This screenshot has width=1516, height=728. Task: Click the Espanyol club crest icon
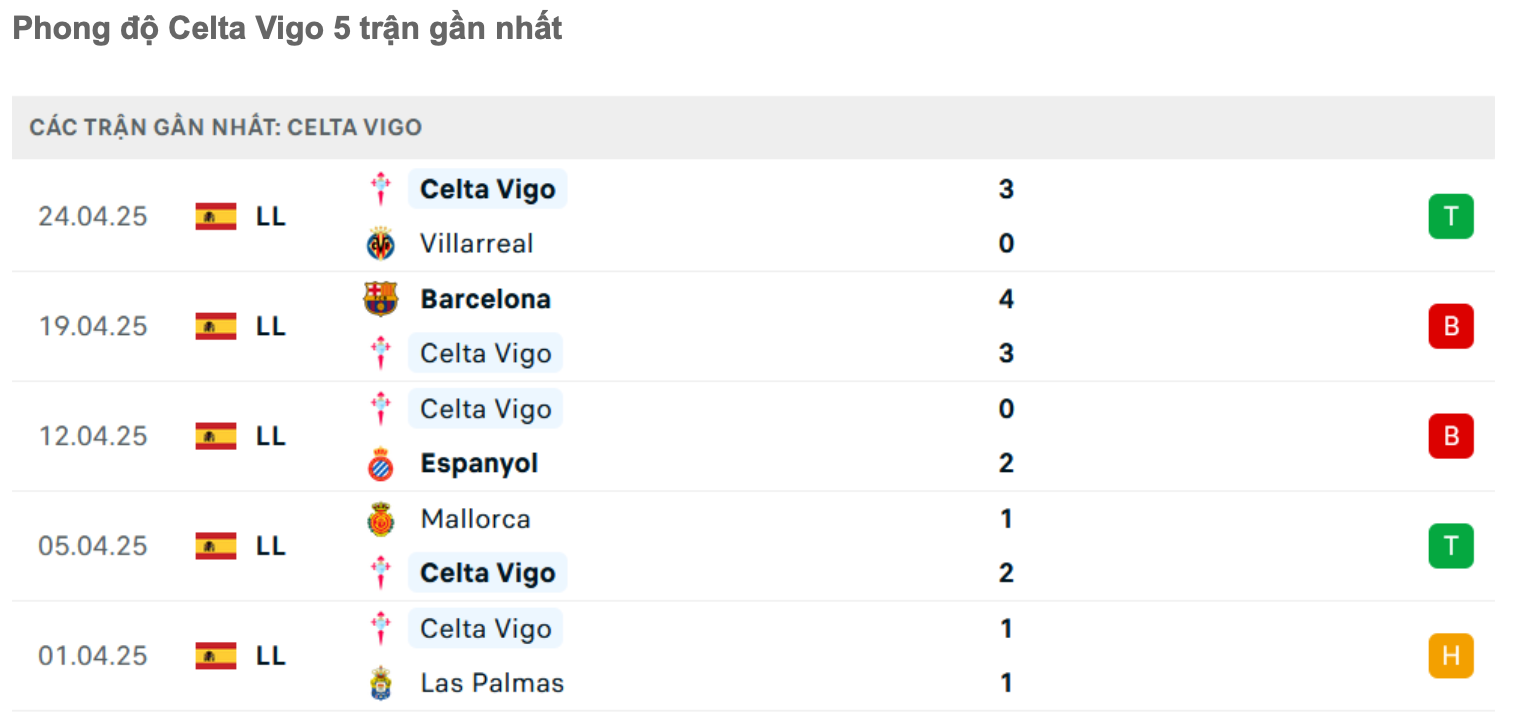tap(381, 464)
